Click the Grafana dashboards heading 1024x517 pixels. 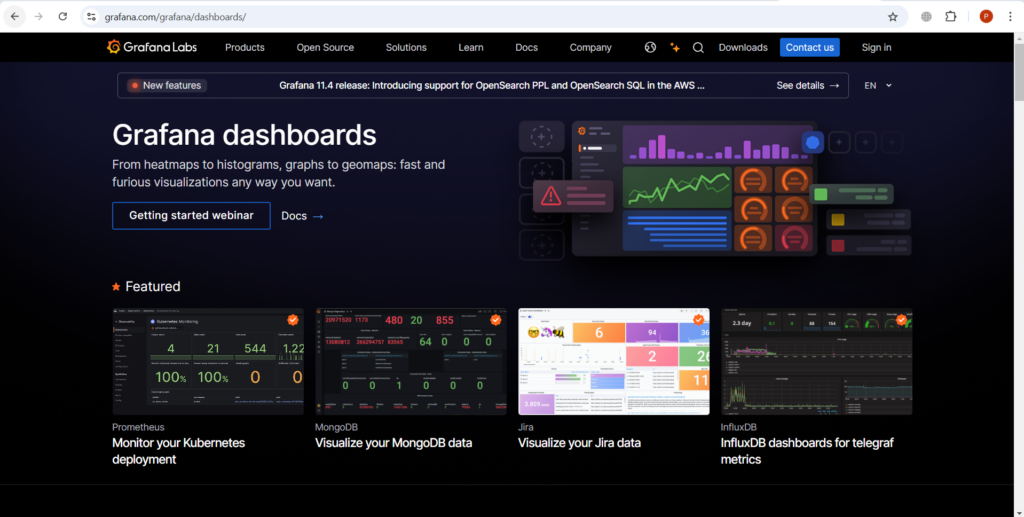click(244, 135)
